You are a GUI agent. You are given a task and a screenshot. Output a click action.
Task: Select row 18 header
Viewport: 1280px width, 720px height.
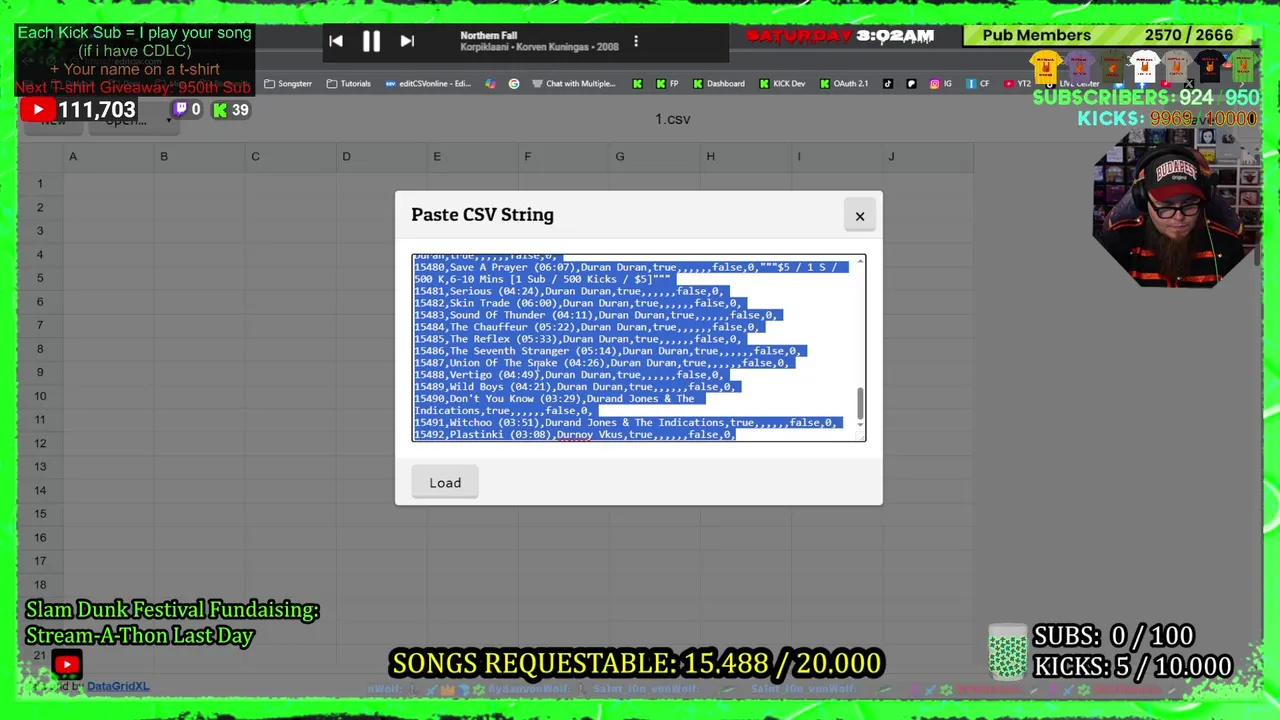click(x=41, y=585)
